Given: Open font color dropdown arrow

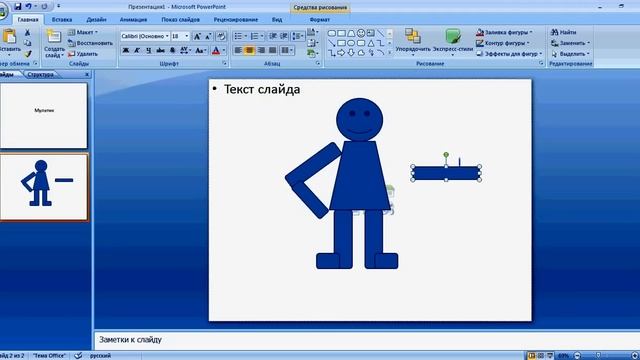Looking at the screenshot, I should click(224, 50).
